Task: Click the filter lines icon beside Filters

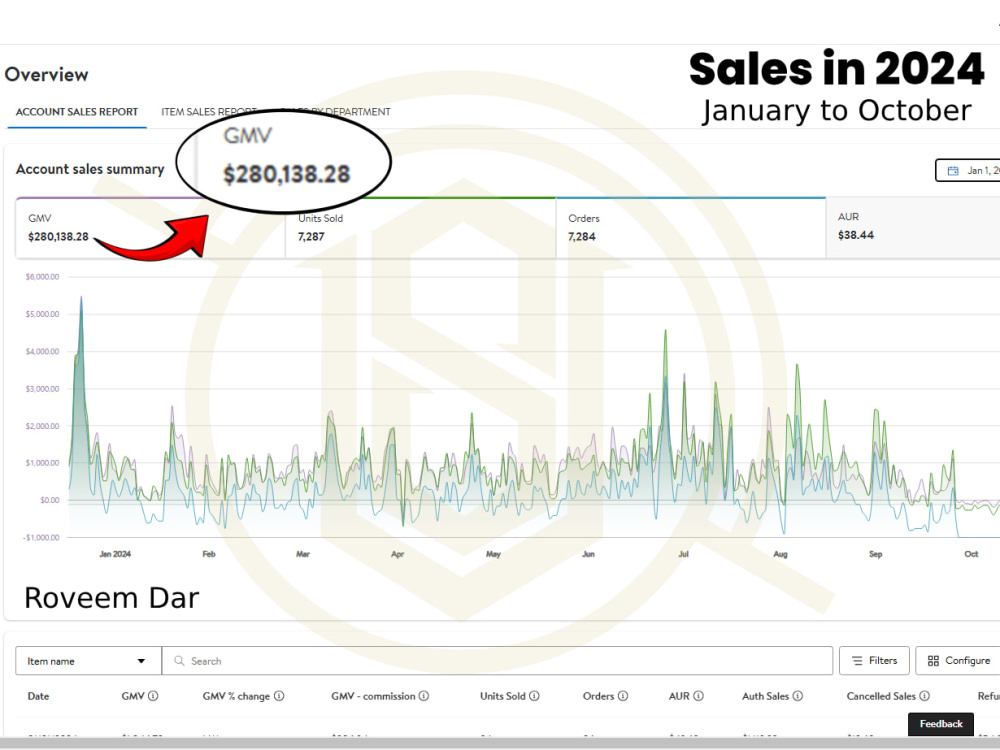Action: click(857, 661)
